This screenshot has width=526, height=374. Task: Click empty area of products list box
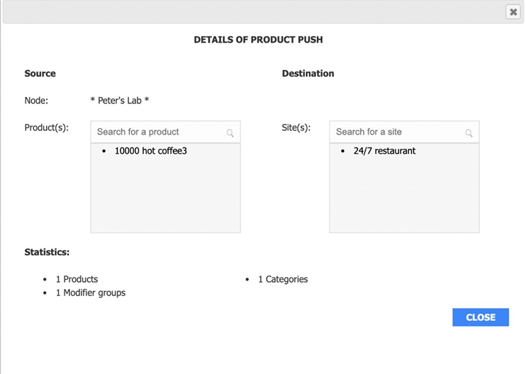point(165,195)
